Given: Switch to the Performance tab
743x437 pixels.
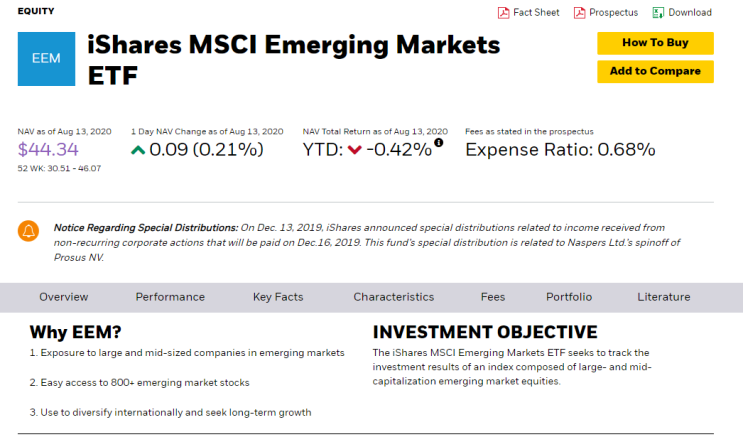Looking at the screenshot, I should click(x=170, y=297).
